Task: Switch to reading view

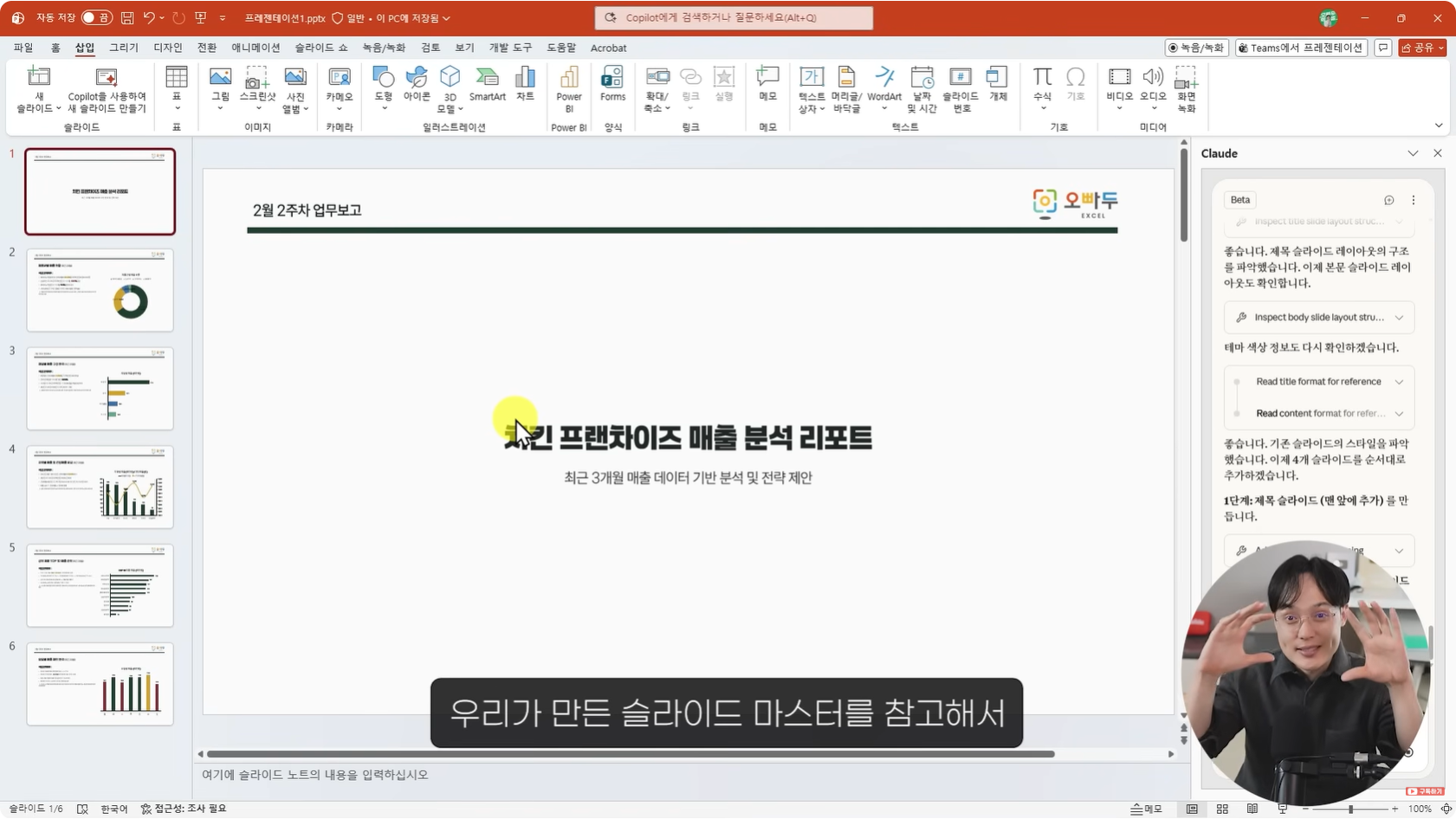Action: (1252, 809)
